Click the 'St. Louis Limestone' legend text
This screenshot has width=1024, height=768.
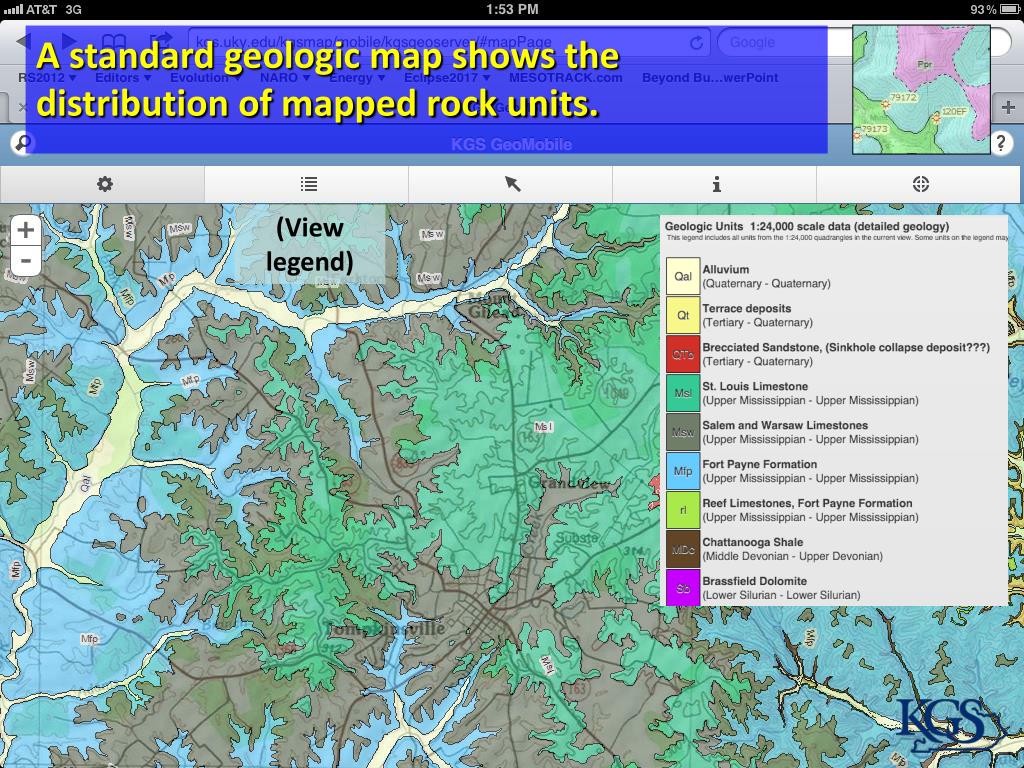point(755,386)
